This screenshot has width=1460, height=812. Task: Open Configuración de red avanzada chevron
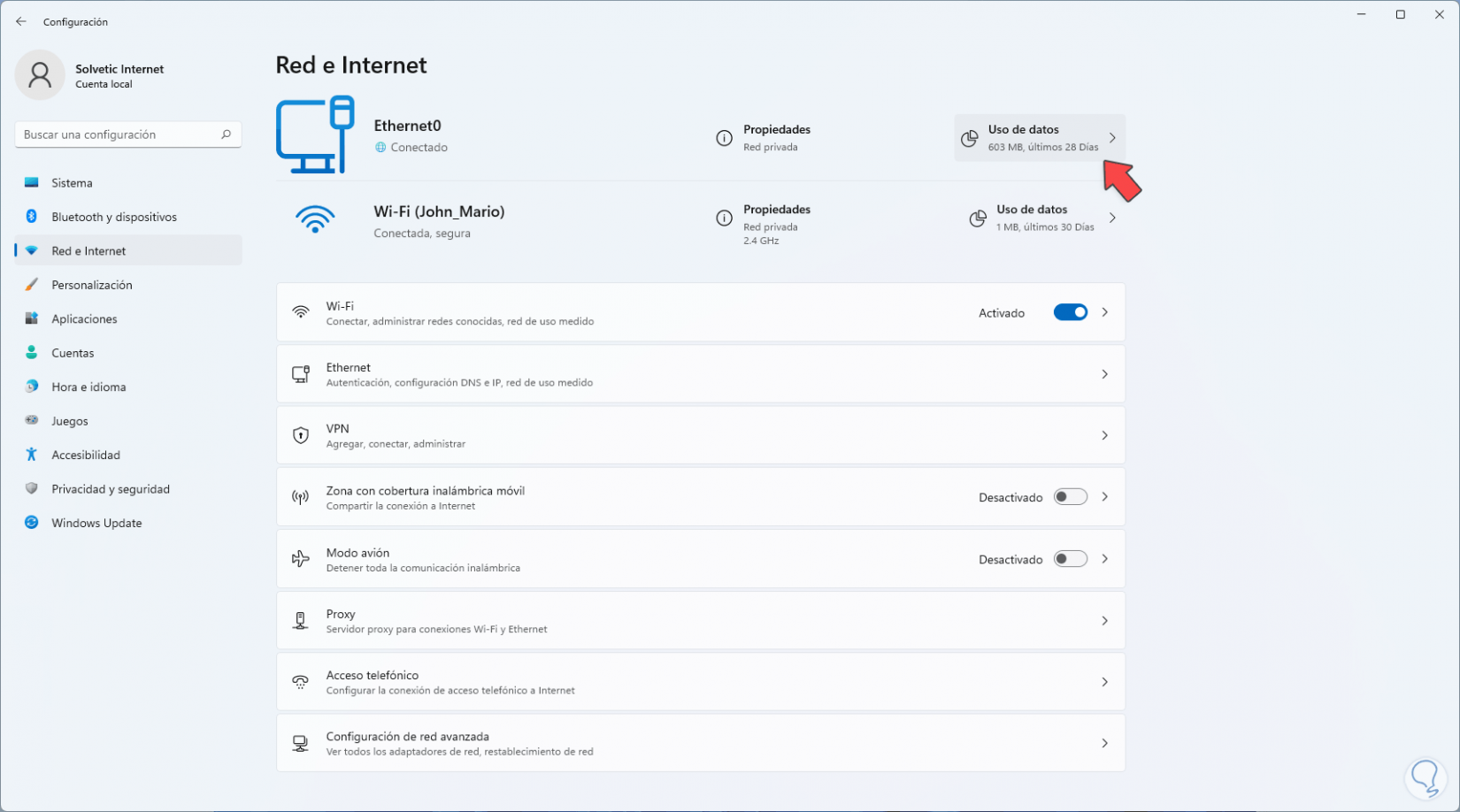[1104, 743]
